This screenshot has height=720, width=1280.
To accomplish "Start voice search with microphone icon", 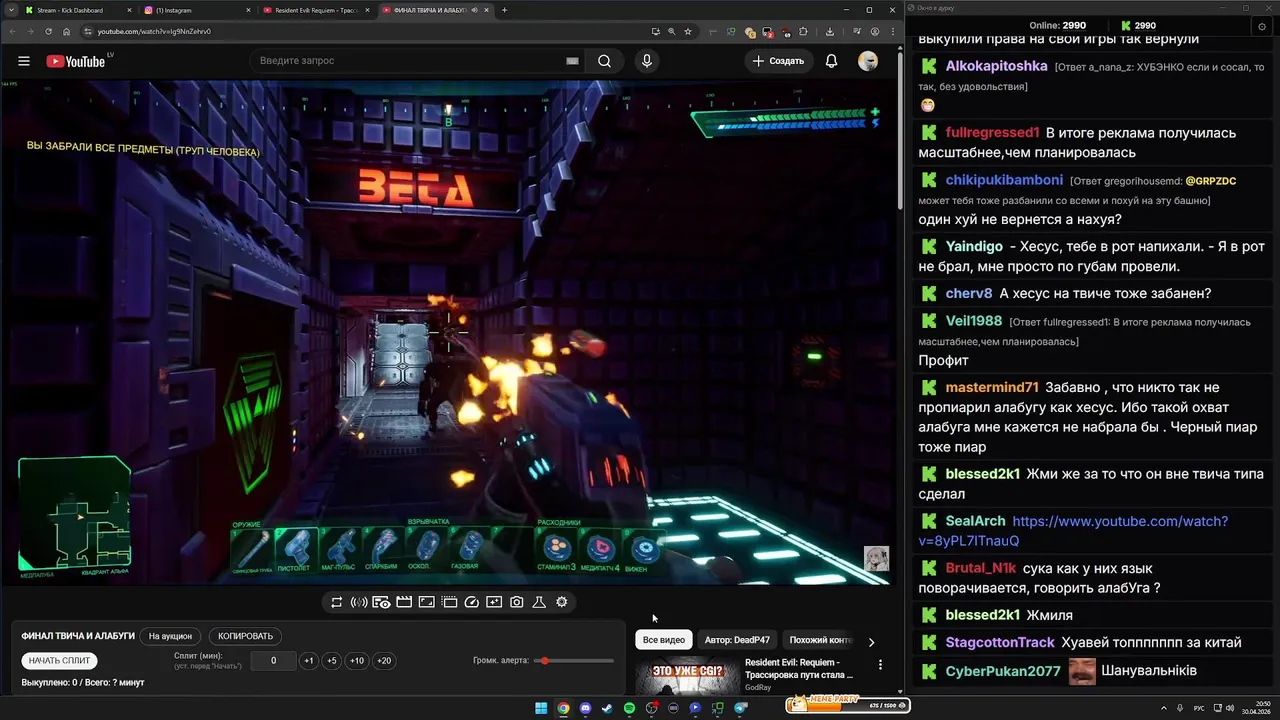I will point(647,61).
